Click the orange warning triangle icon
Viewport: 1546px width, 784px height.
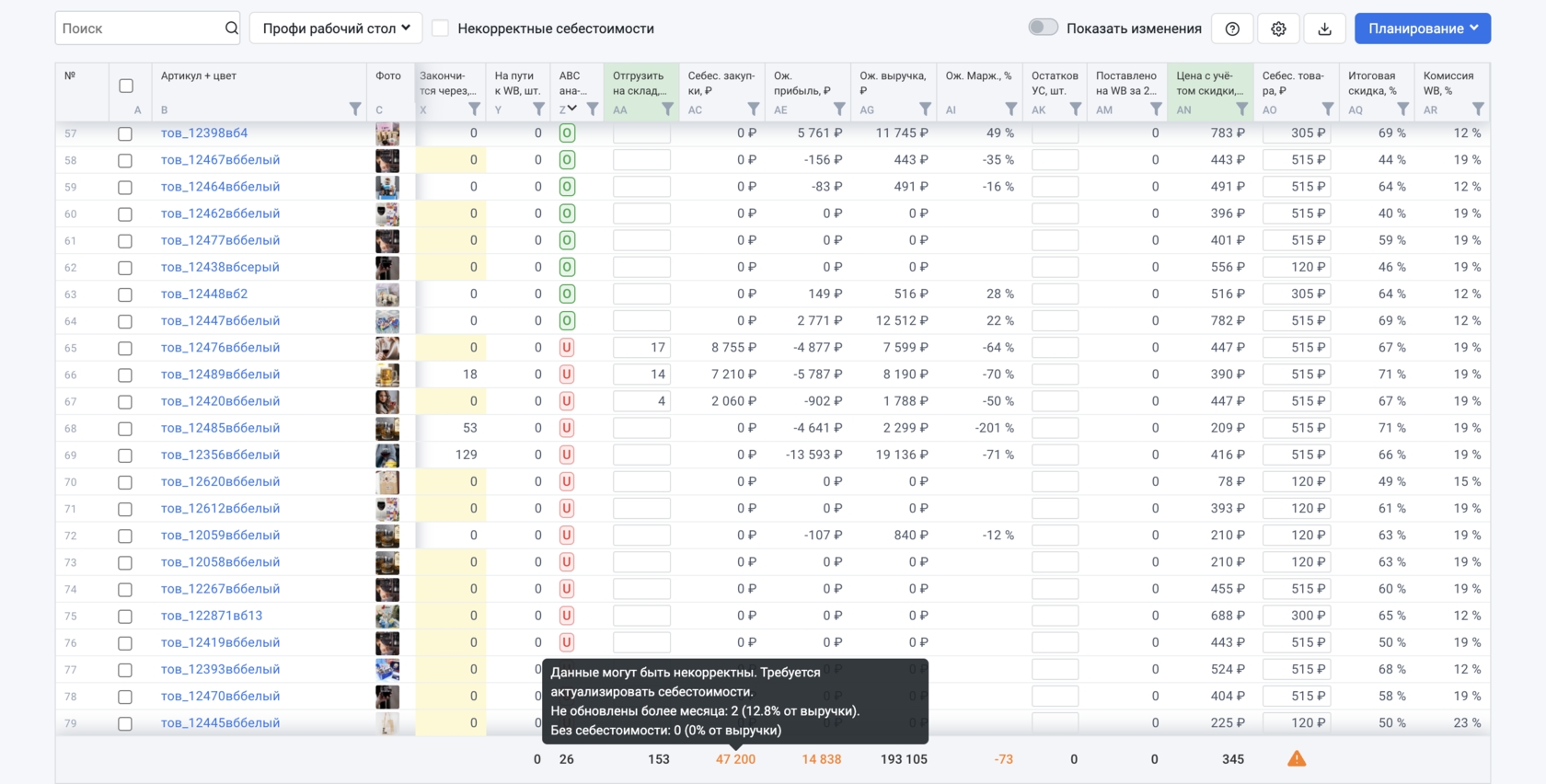[1296, 759]
